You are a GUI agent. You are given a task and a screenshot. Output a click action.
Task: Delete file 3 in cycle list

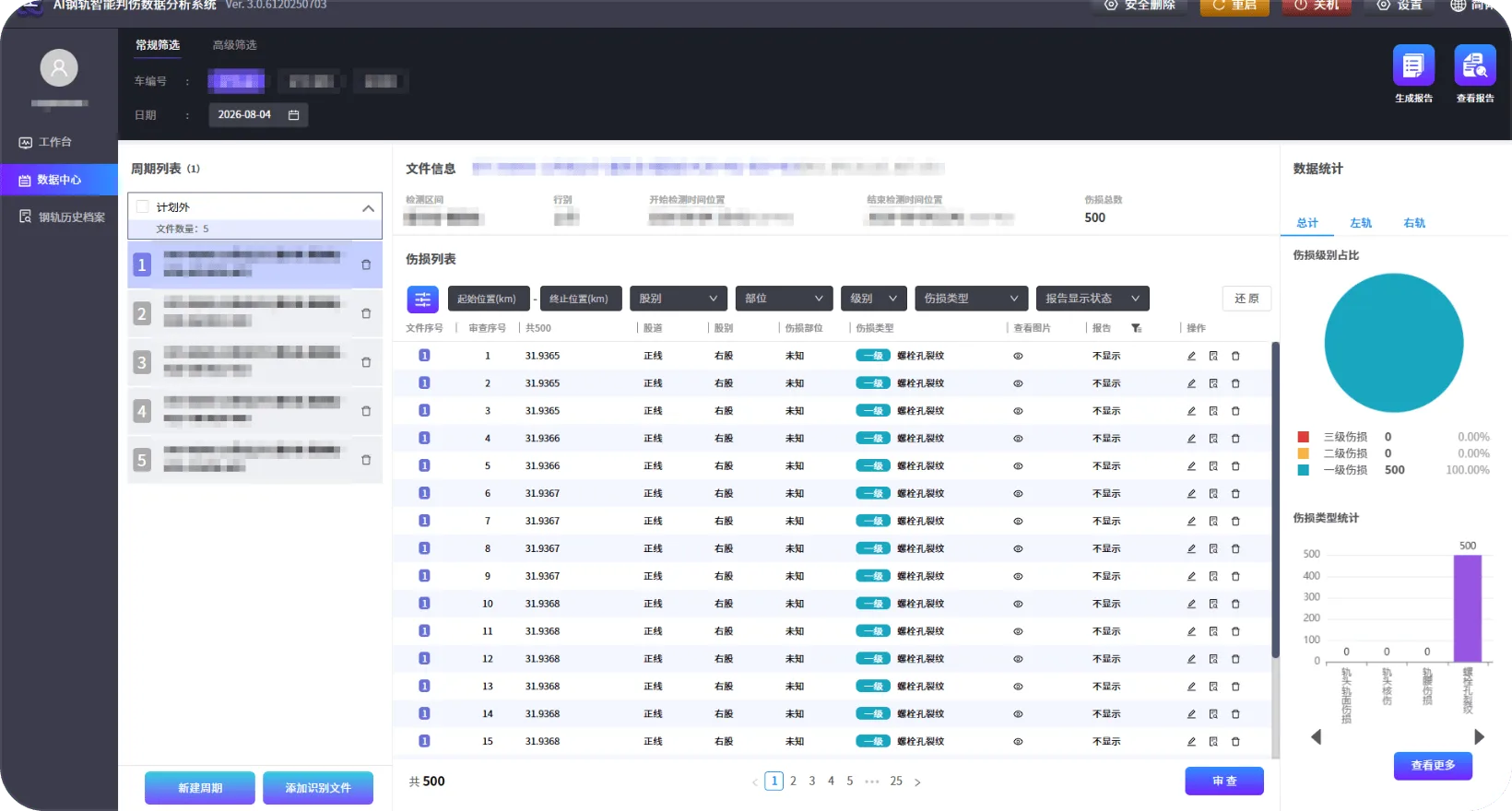(366, 362)
